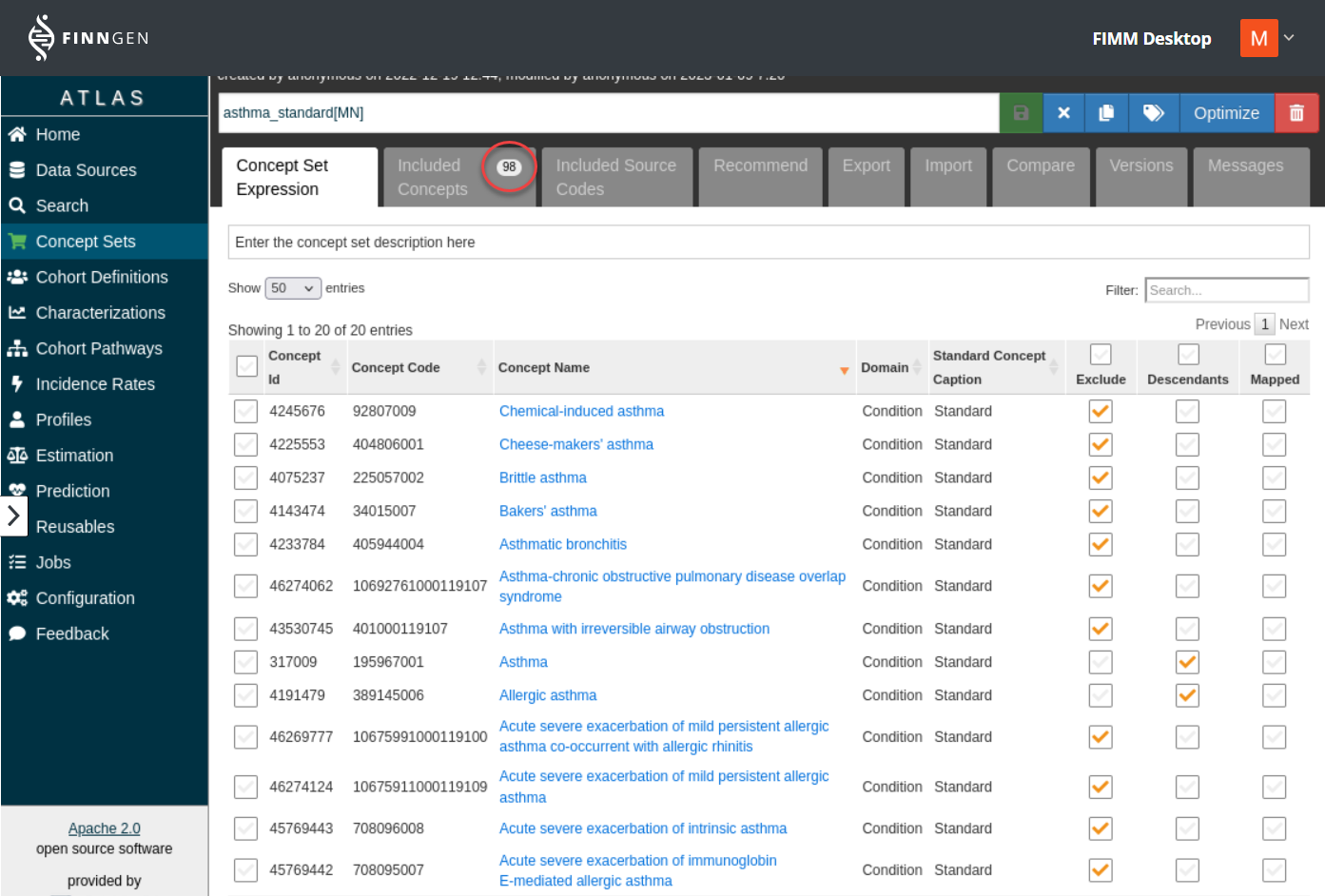Click the green save icon button
This screenshot has width=1325, height=896.
1021,113
